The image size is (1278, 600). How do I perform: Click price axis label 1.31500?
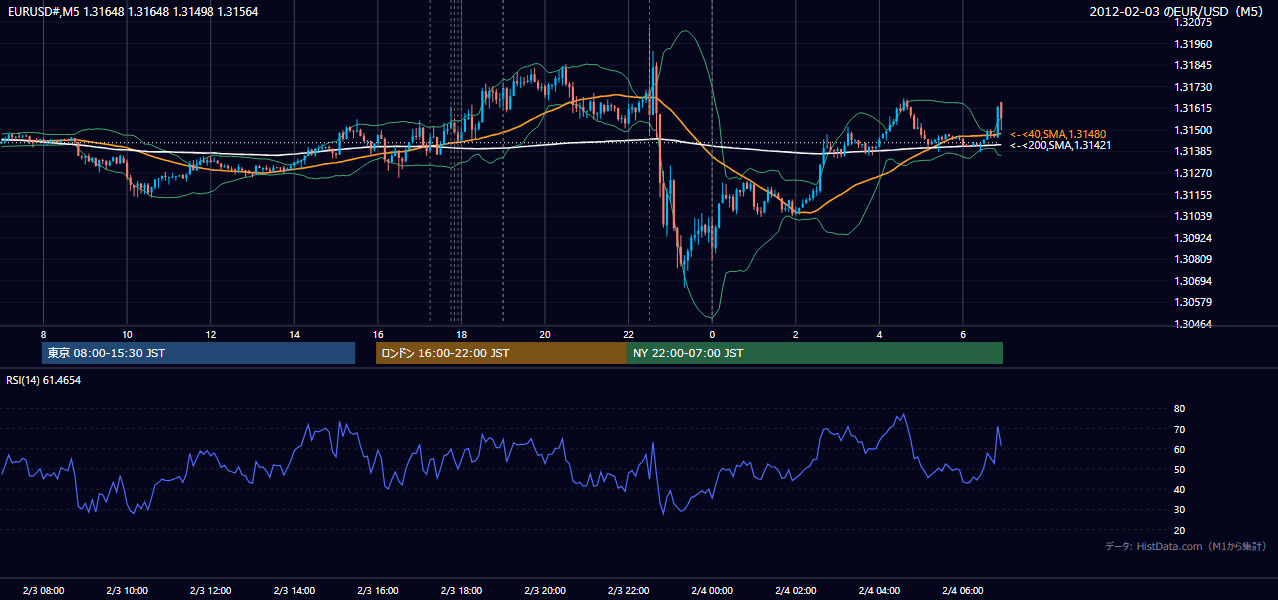click(1193, 130)
